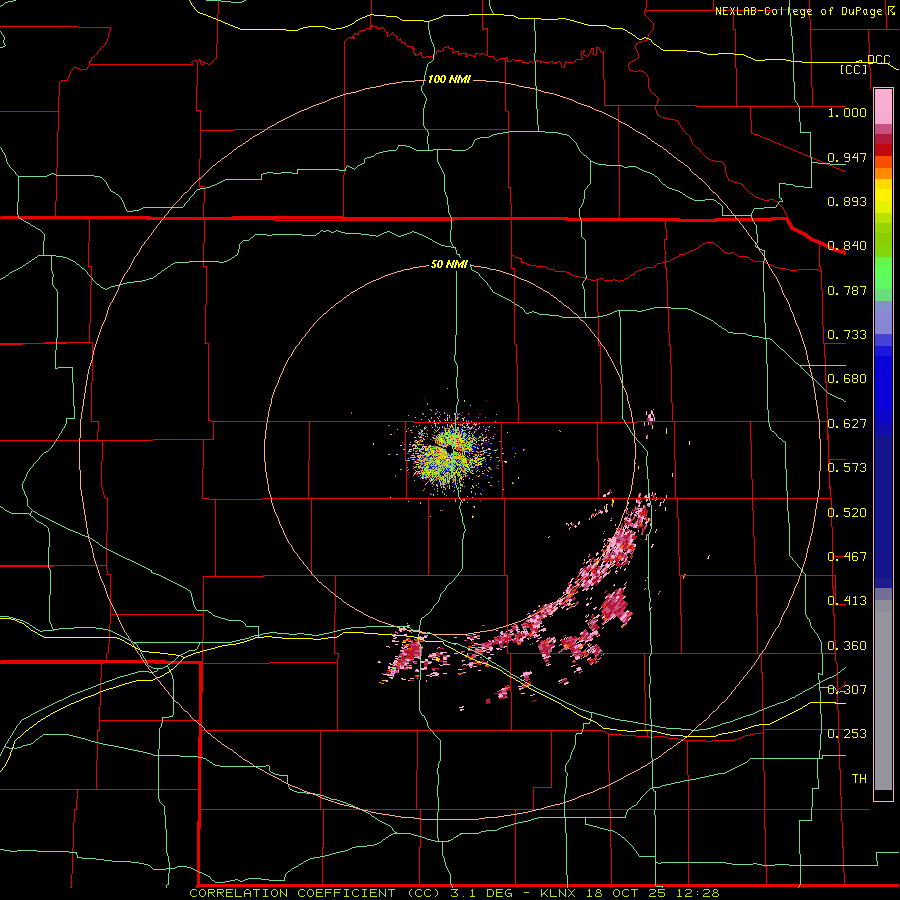This screenshot has width=900, height=900.
Task: Select the 0.520 legend value
Action: click(847, 513)
